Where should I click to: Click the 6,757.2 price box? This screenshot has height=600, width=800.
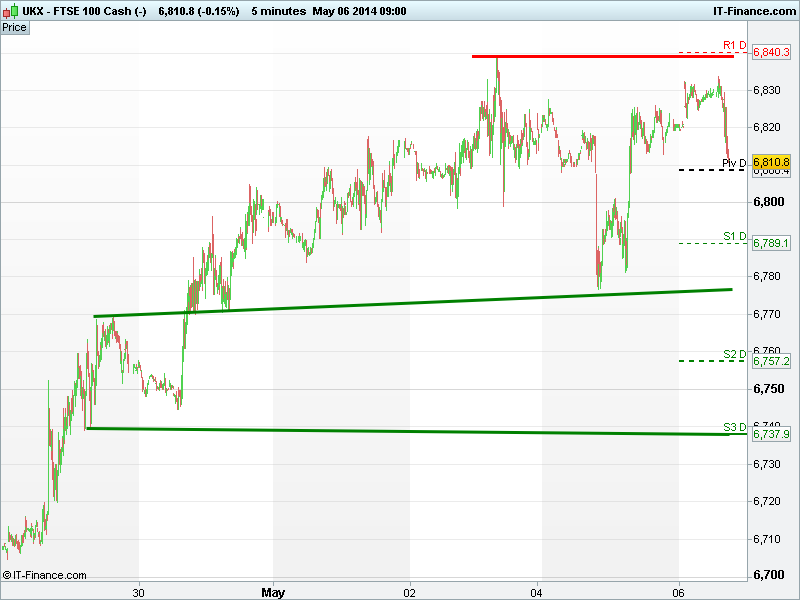771,361
